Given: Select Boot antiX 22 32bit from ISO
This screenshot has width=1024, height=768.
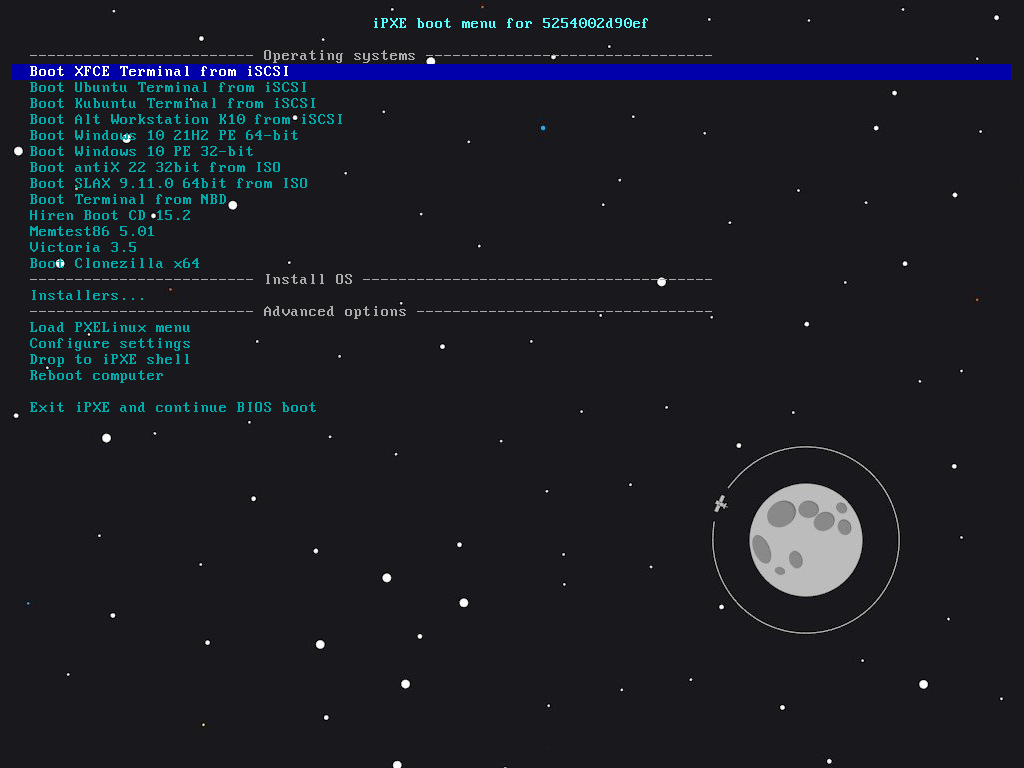Looking at the screenshot, I should 155,168.
